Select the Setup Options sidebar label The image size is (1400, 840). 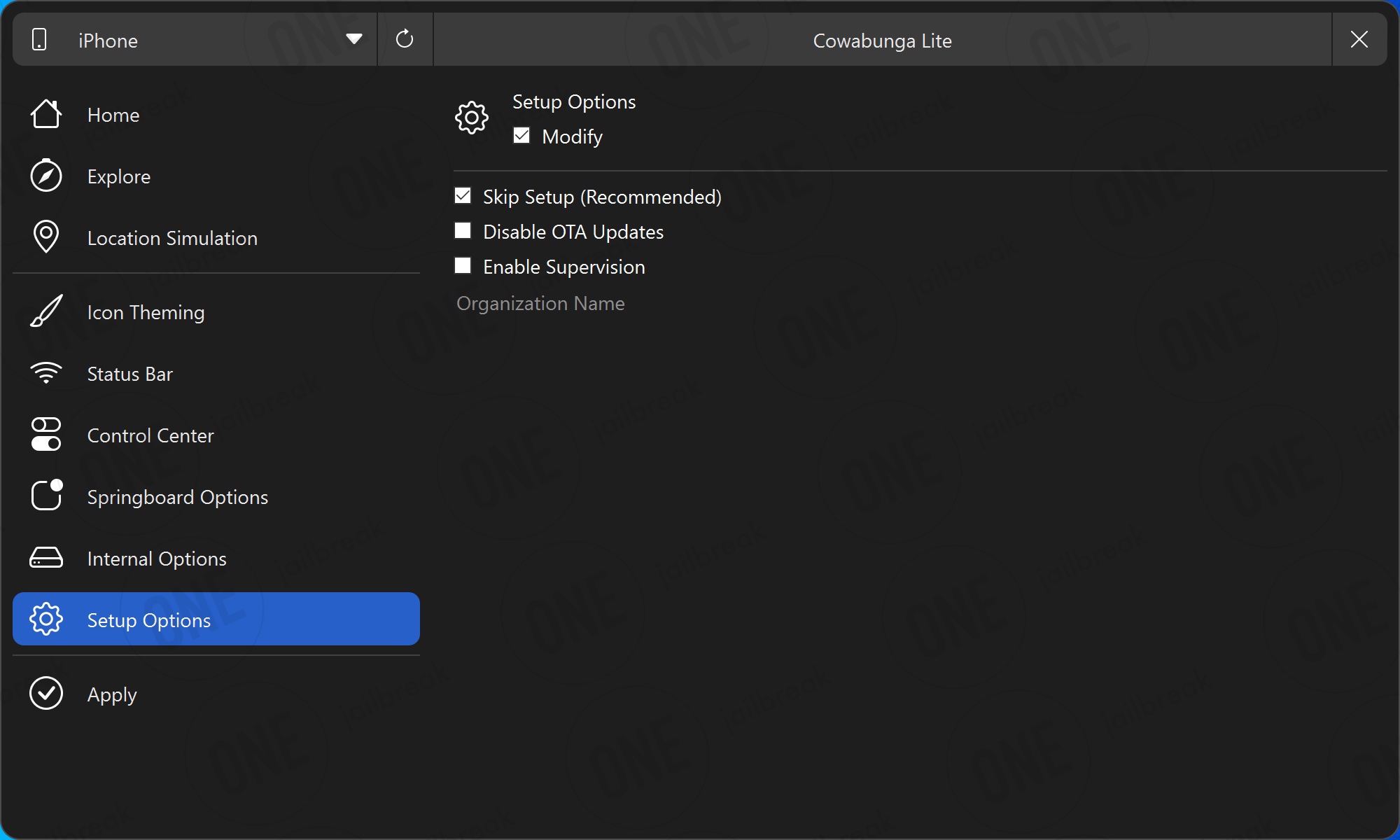pos(149,620)
